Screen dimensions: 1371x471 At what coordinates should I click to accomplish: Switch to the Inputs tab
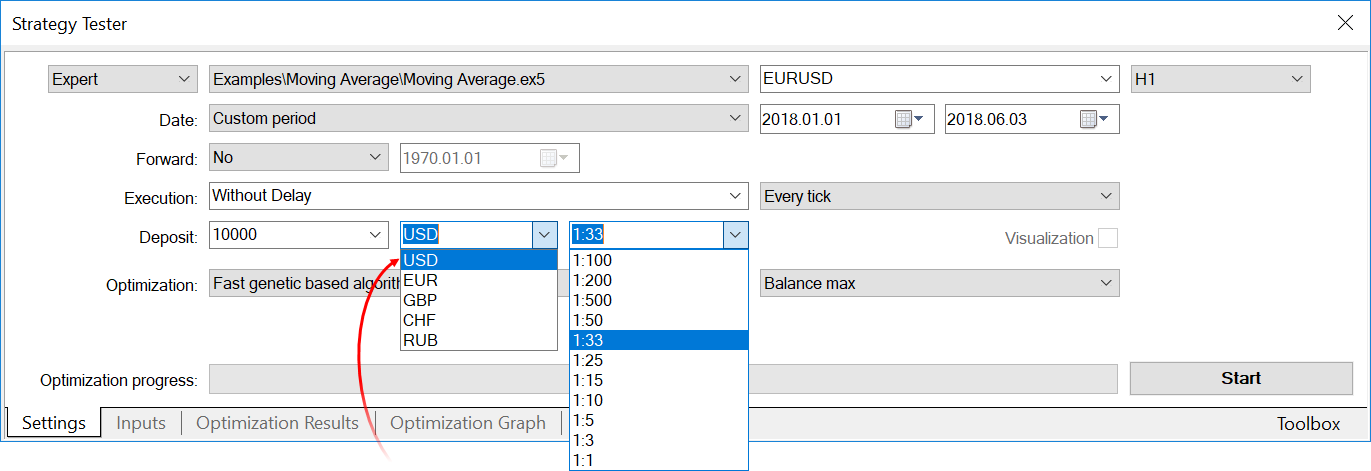(x=141, y=423)
